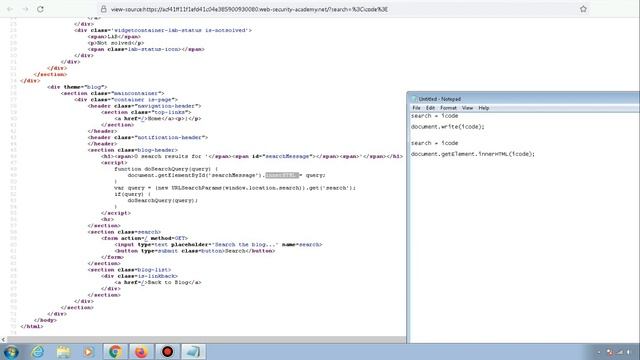Open the Notepad Format menu

coord(448,108)
